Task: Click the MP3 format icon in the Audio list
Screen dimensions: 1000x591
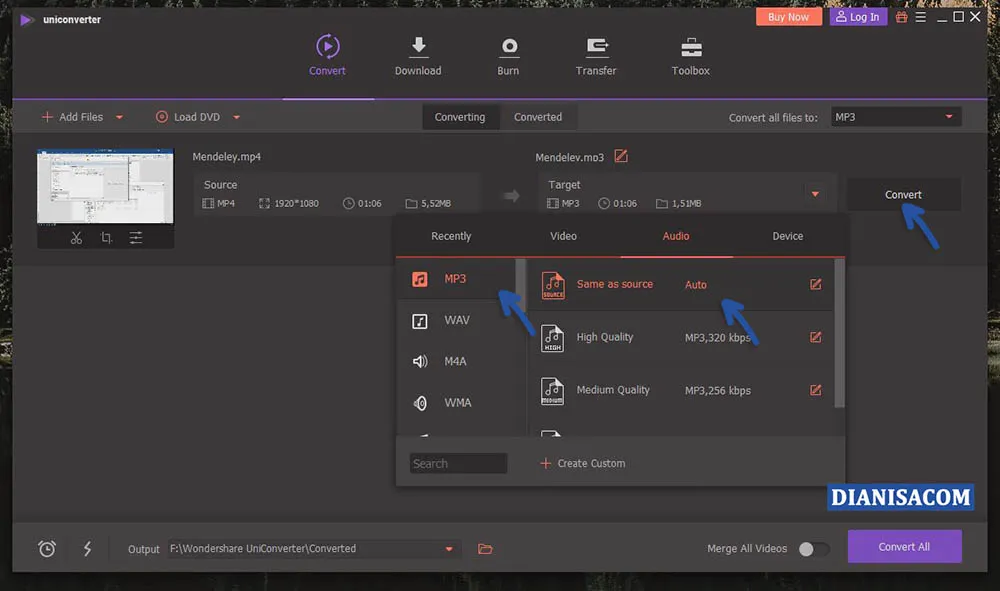Action: tap(419, 278)
